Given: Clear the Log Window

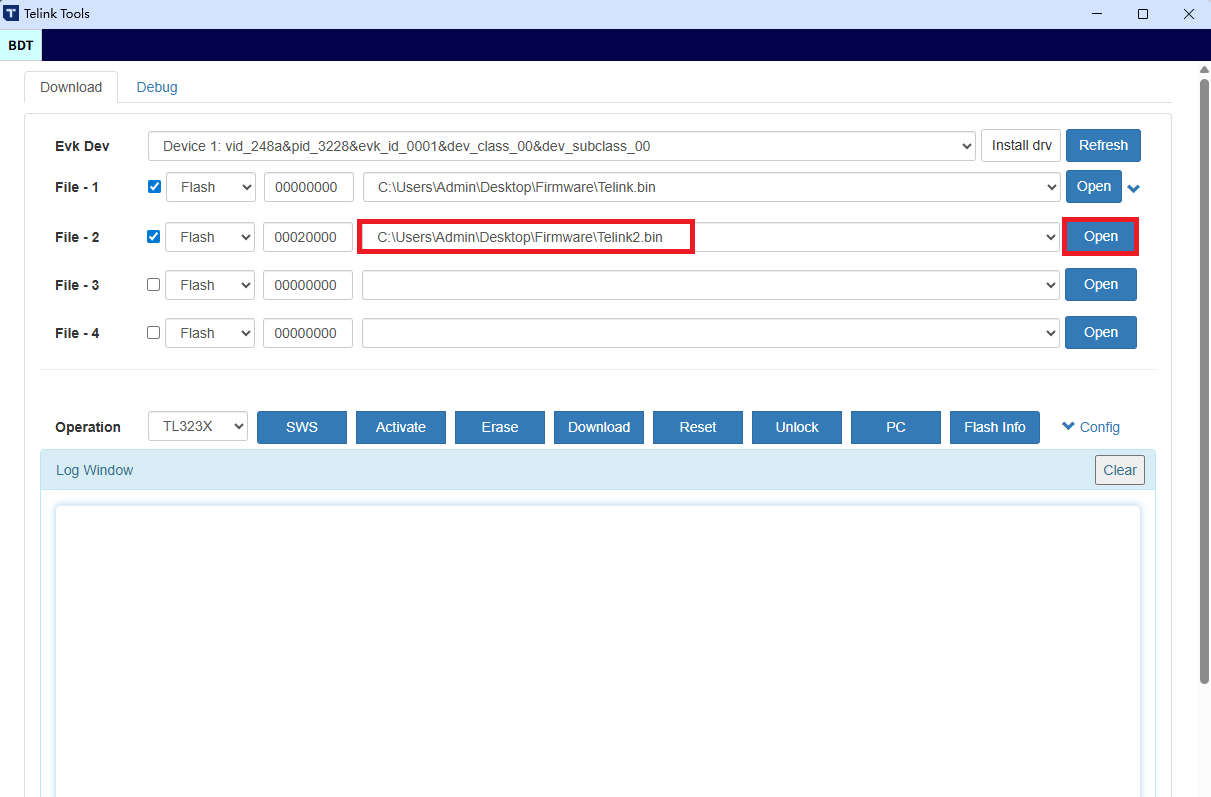Looking at the screenshot, I should (1119, 469).
